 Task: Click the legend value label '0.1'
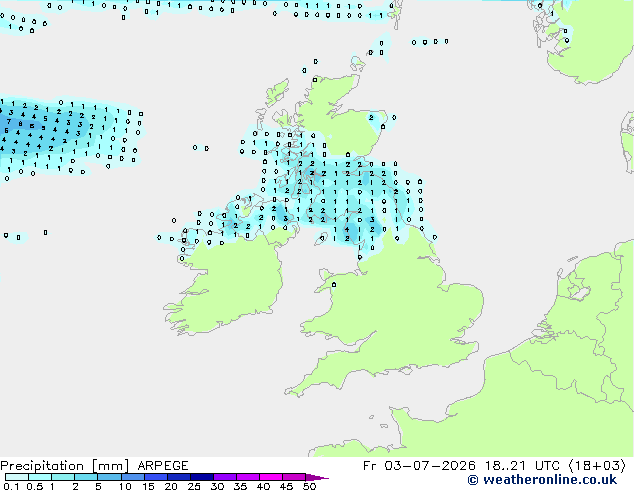click(11, 486)
